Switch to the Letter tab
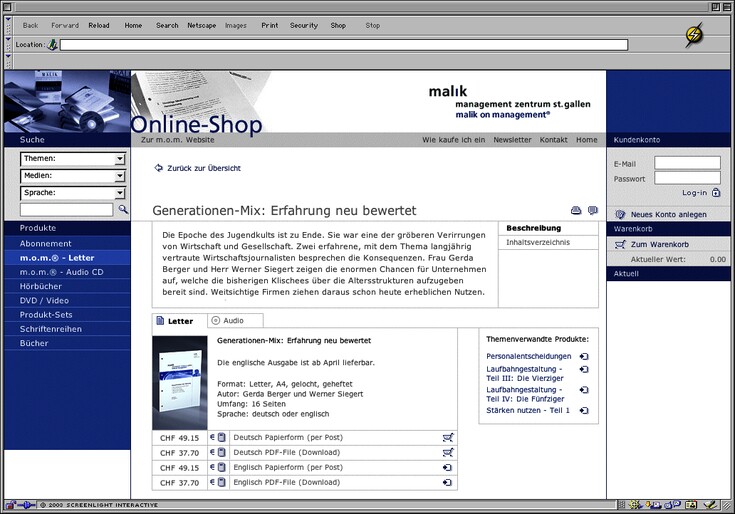Screen dimensions: 735x514 180,321
